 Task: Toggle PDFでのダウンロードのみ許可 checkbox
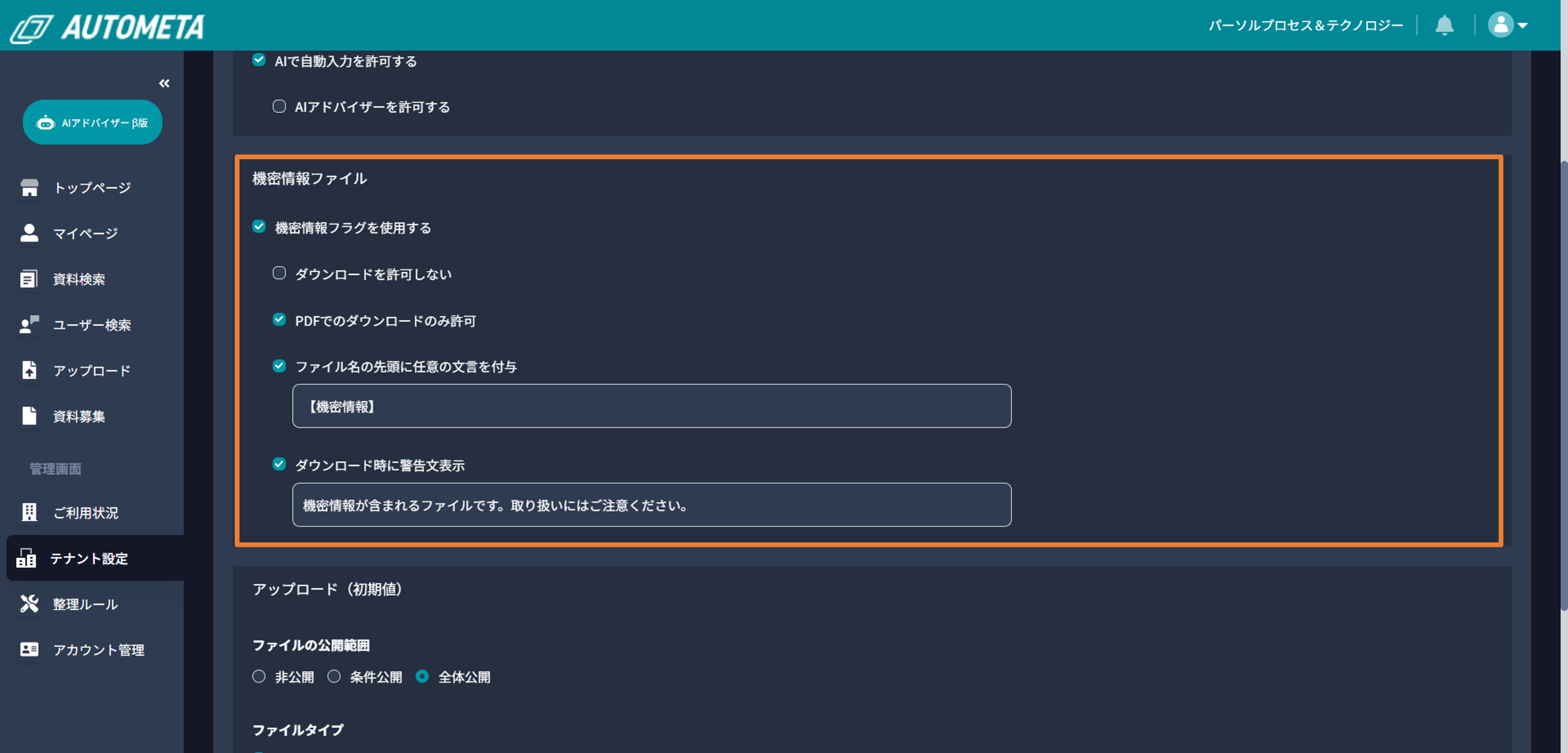[279, 319]
